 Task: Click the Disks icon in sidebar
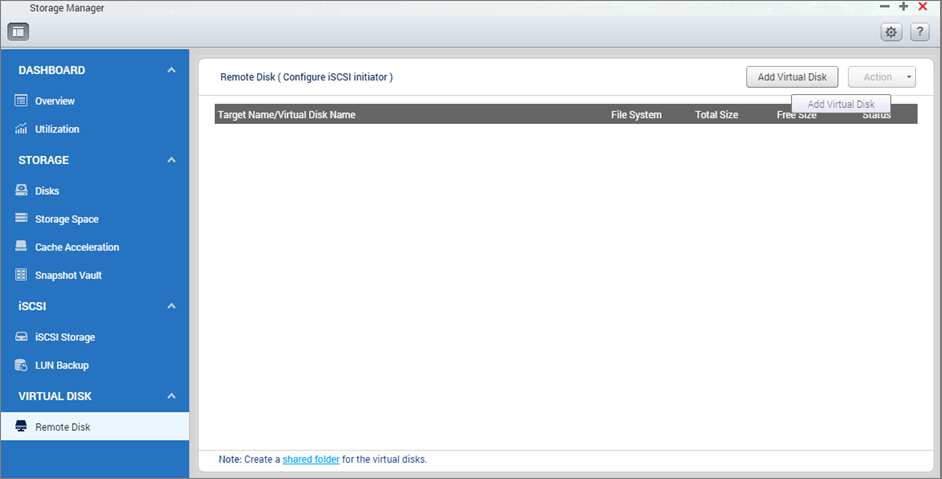tap(21, 191)
